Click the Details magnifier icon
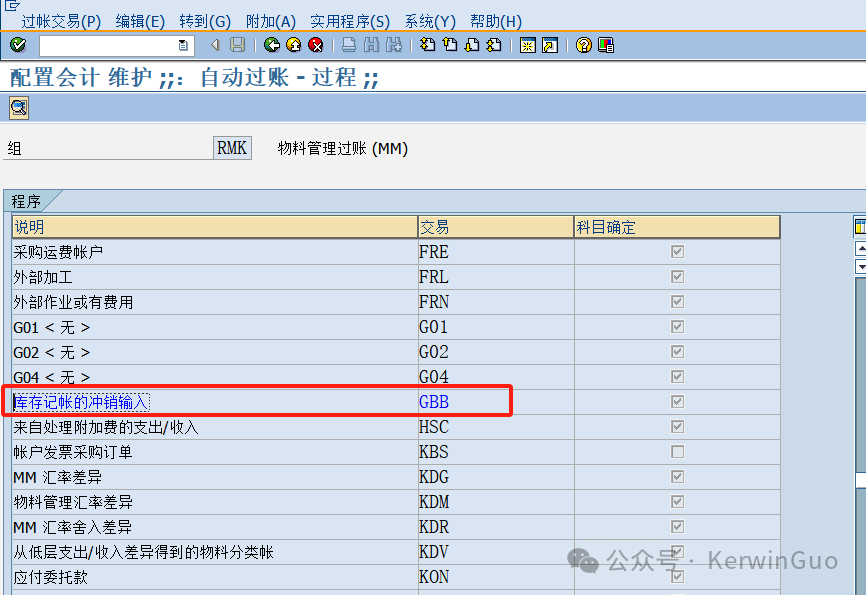The image size is (866, 595). [x=19, y=108]
